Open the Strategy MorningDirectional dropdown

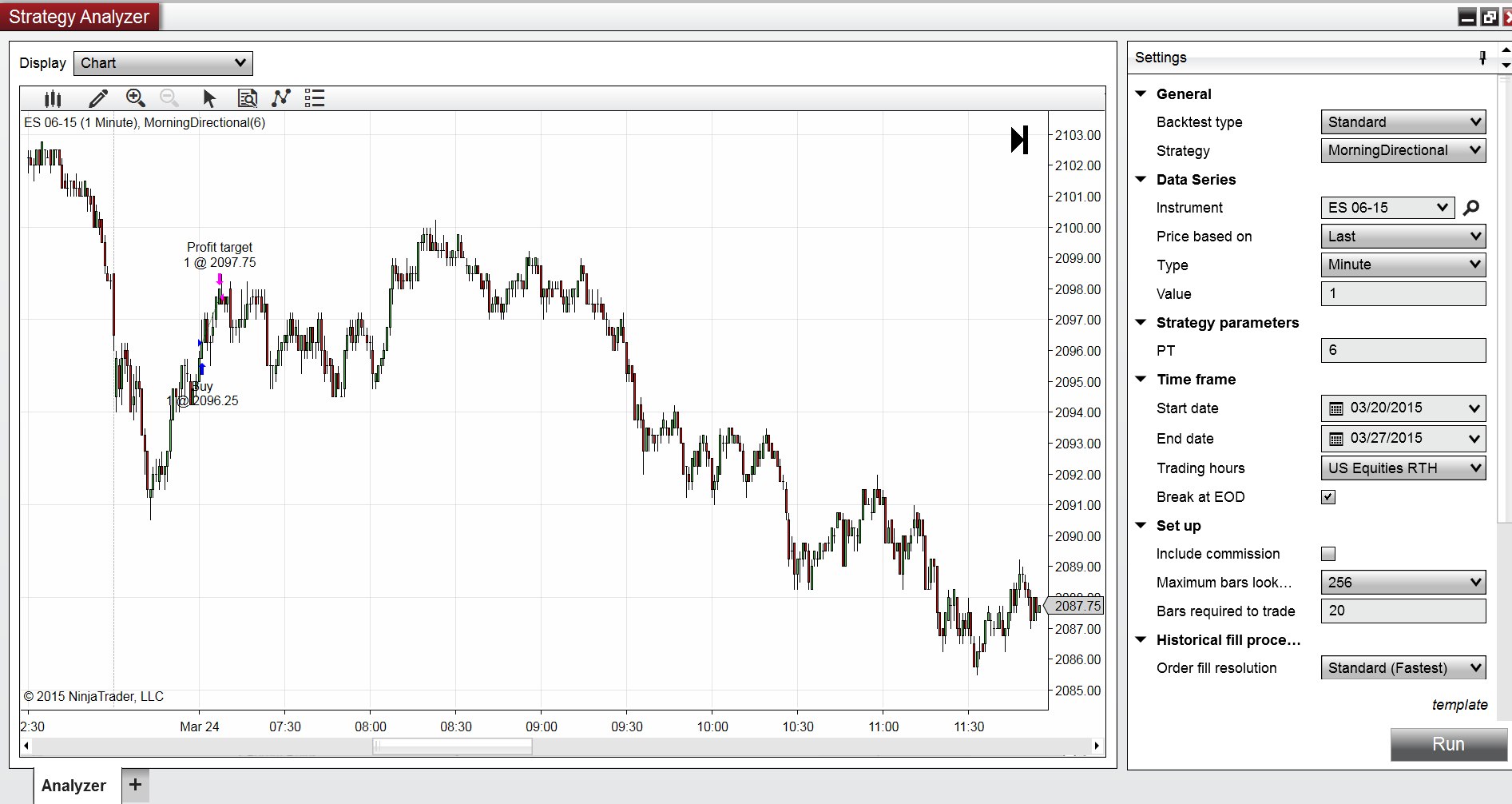point(1403,150)
